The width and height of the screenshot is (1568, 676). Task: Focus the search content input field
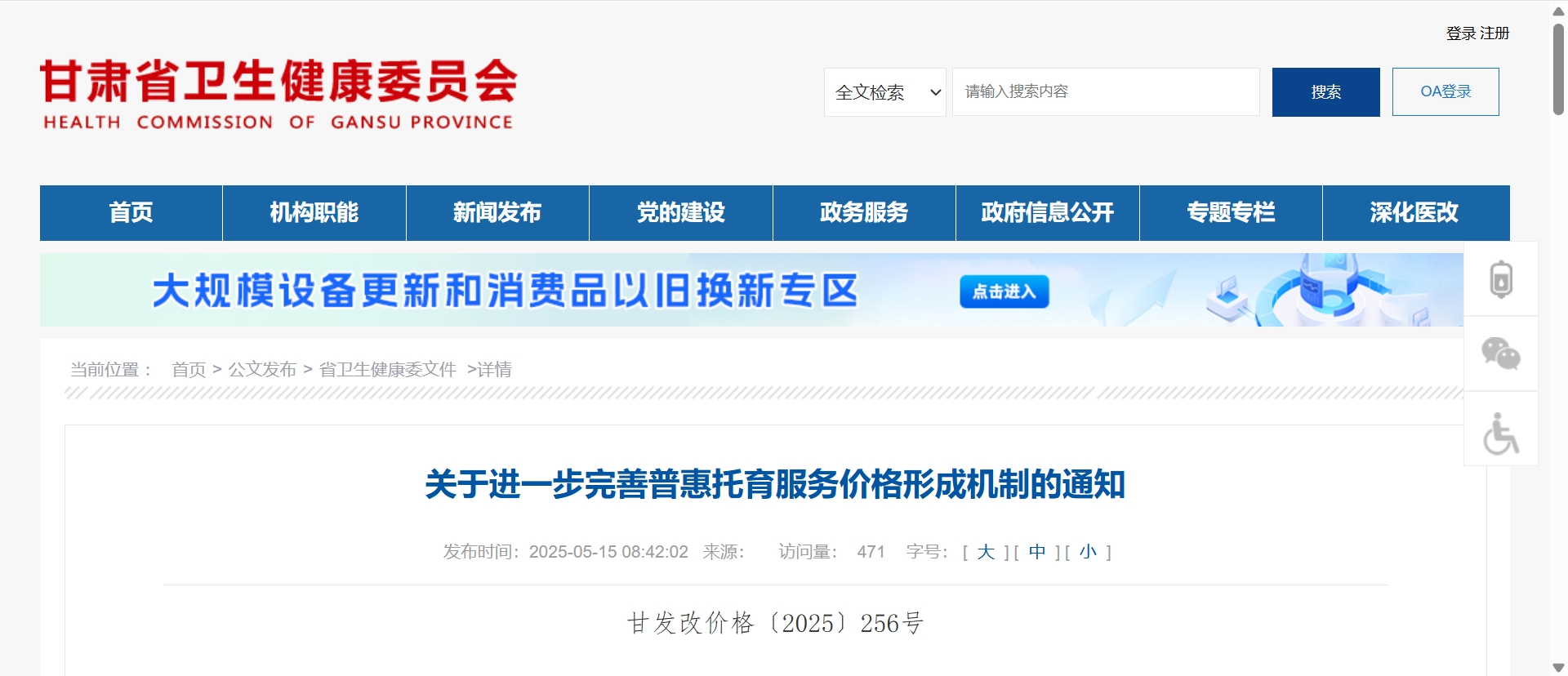(x=1106, y=91)
